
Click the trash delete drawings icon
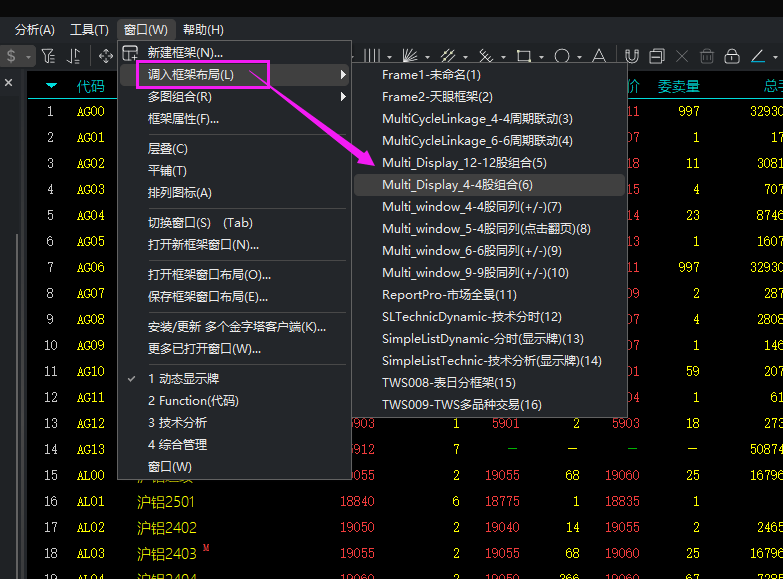click(707, 56)
